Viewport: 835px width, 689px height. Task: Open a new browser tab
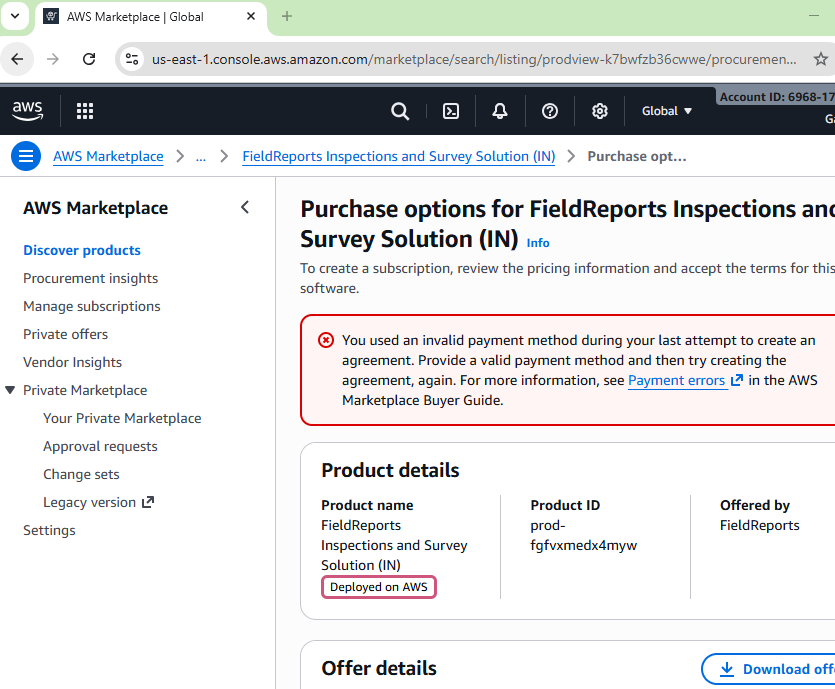(x=286, y=17)
